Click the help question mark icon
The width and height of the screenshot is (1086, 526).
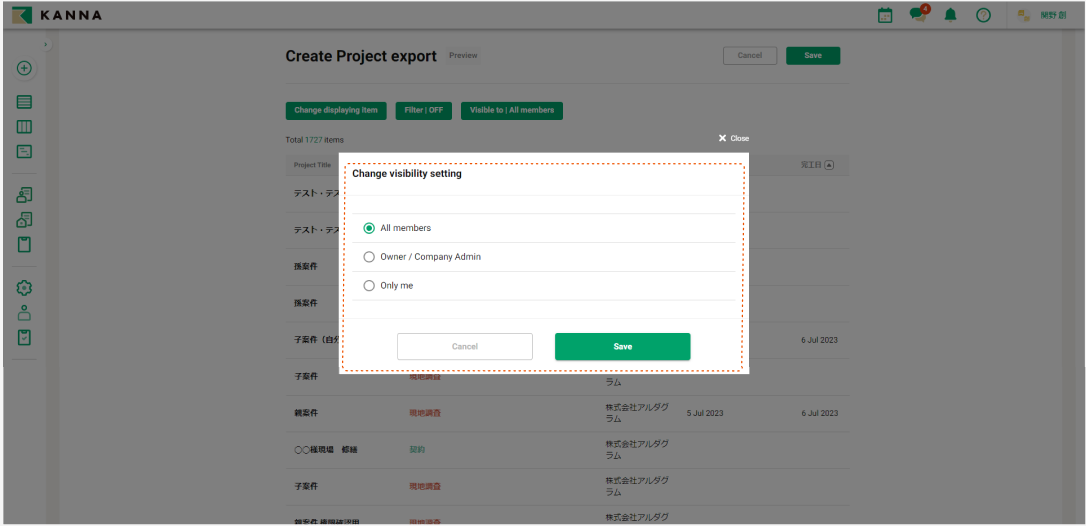click(x=983, y=15)
